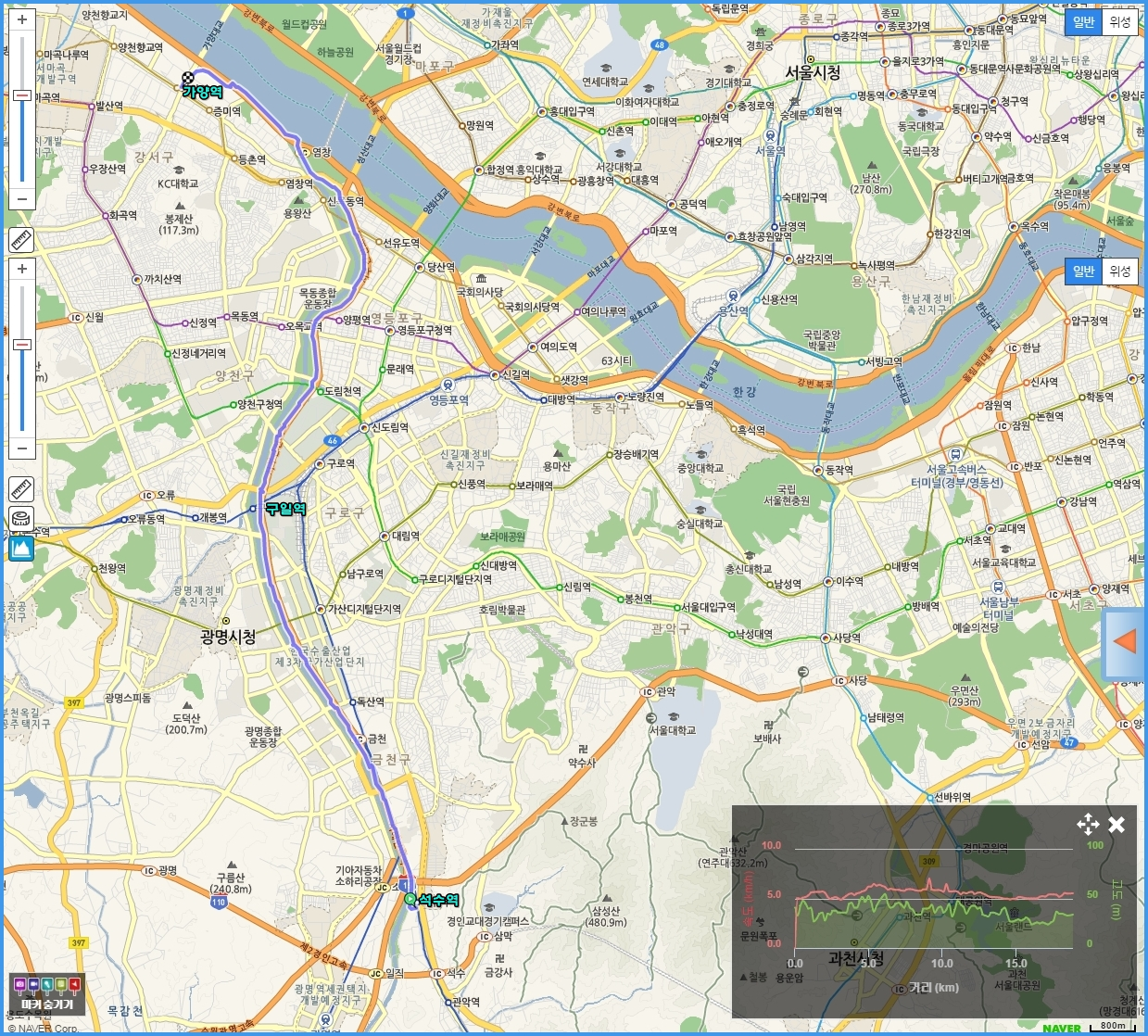Select the 위성 satellite tab in the top-right corner
Viewport: 1148px width, 1036px height.
pos(1120,22)
